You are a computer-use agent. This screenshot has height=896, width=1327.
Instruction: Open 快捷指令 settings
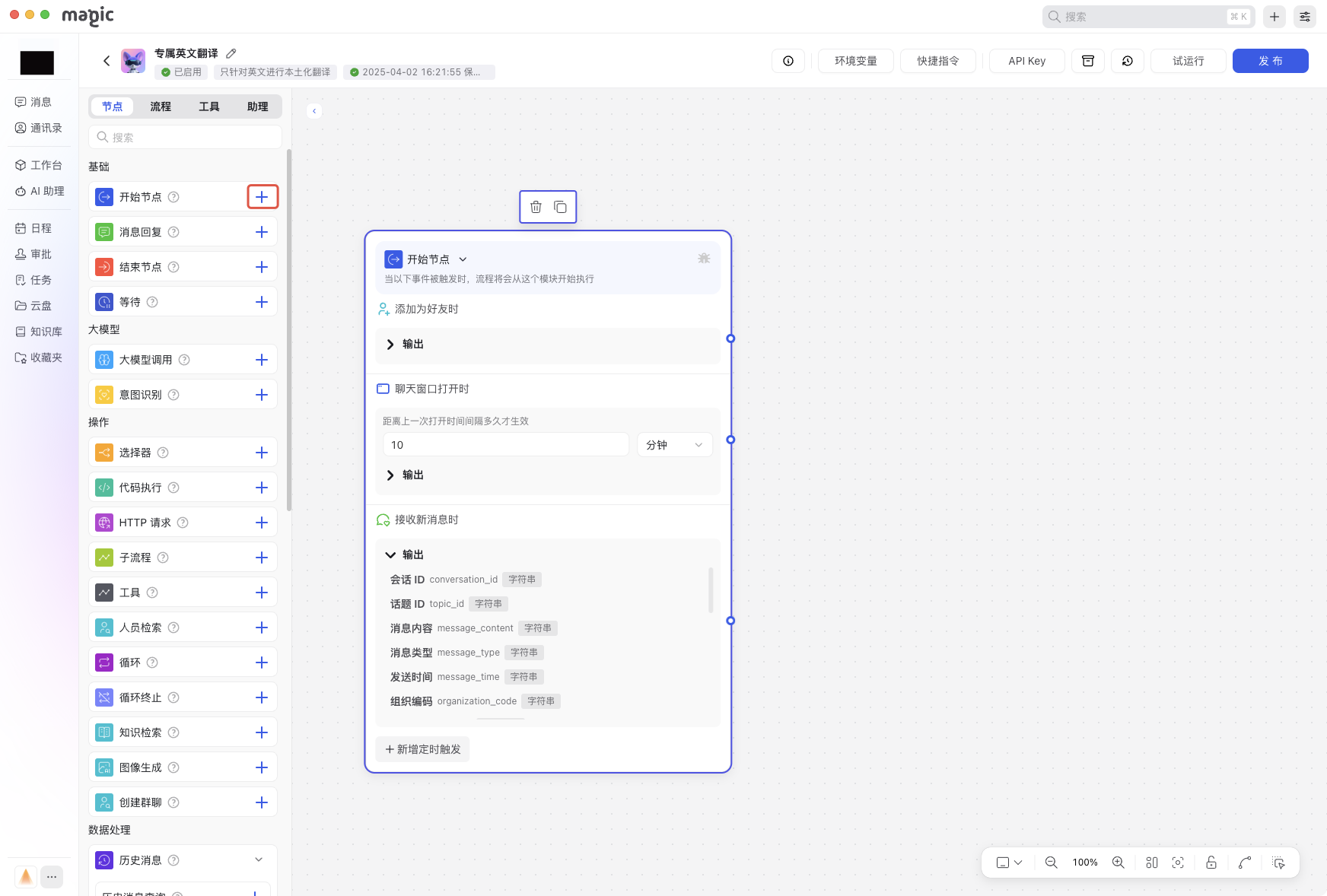(x=937, y=61)
